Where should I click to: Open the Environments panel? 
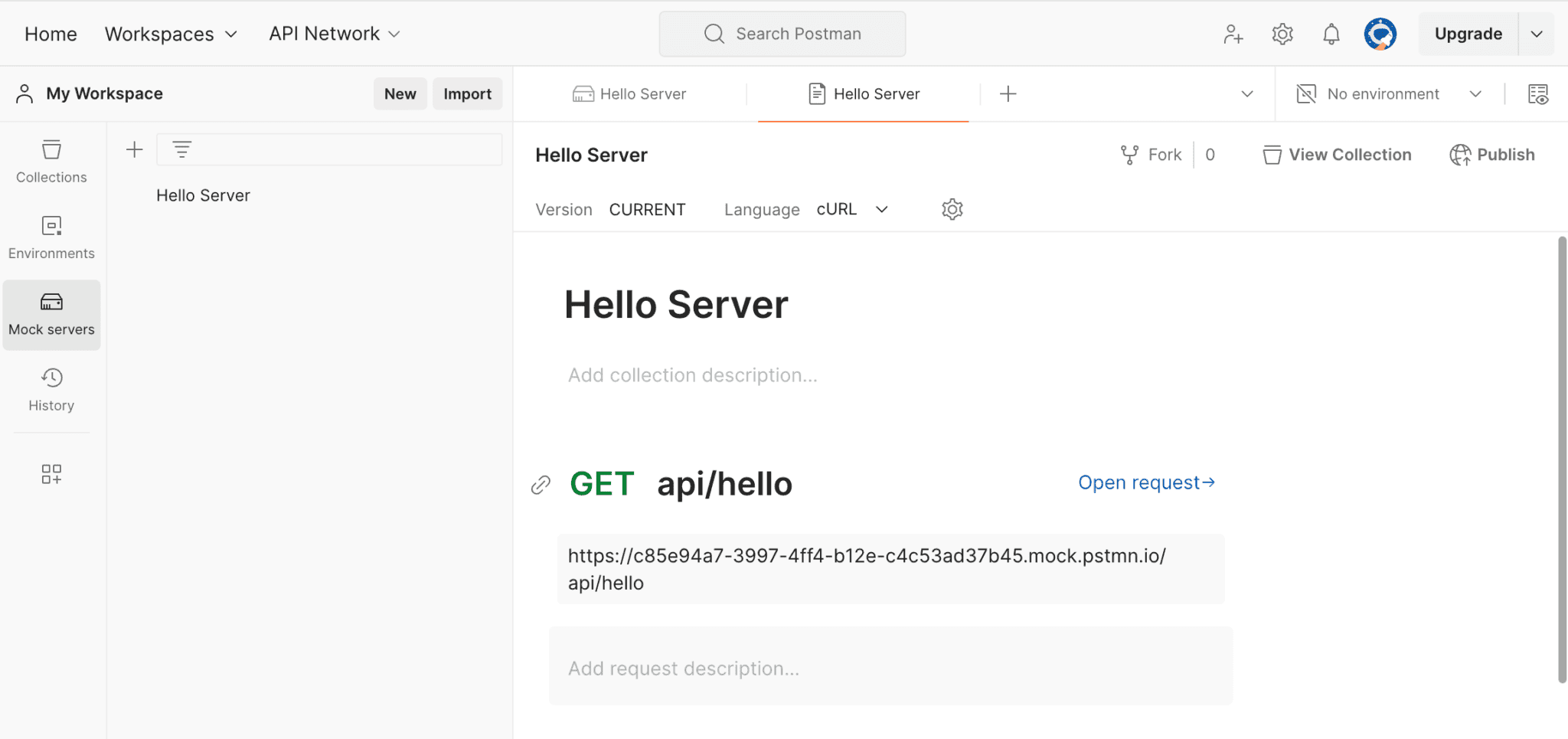point(51,235)
